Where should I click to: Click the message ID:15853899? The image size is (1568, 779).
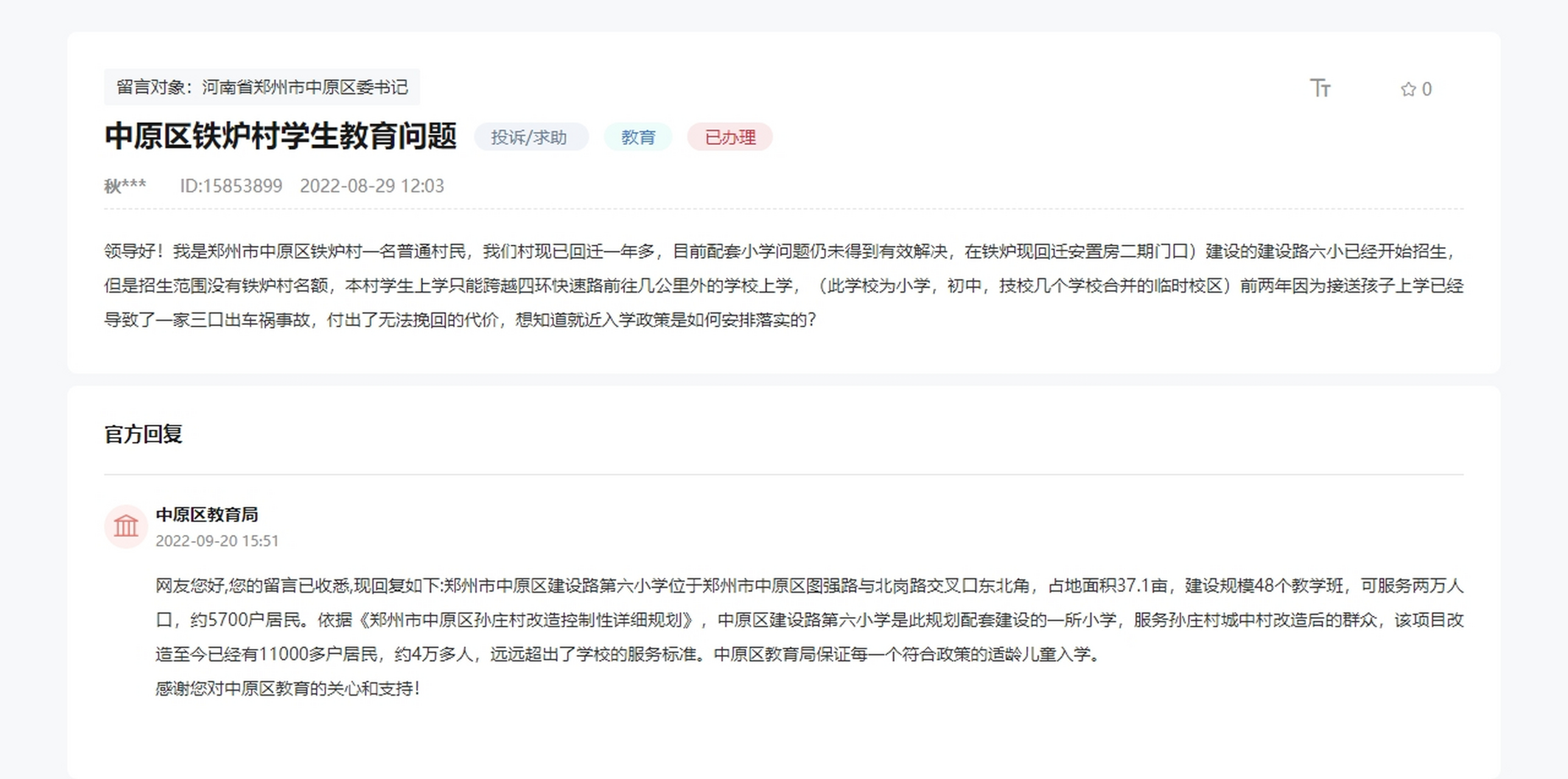tap(231, 186)
